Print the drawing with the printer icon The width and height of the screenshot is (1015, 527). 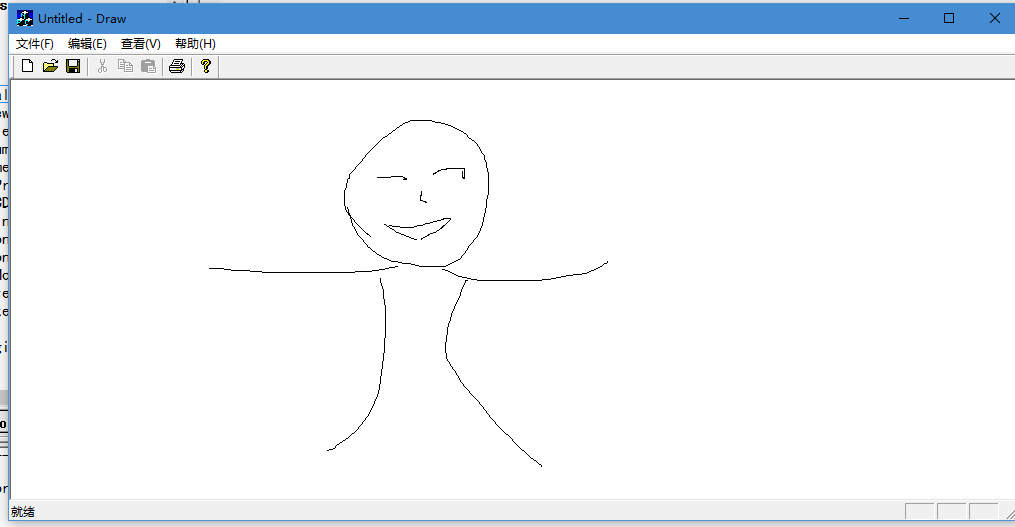177,66
